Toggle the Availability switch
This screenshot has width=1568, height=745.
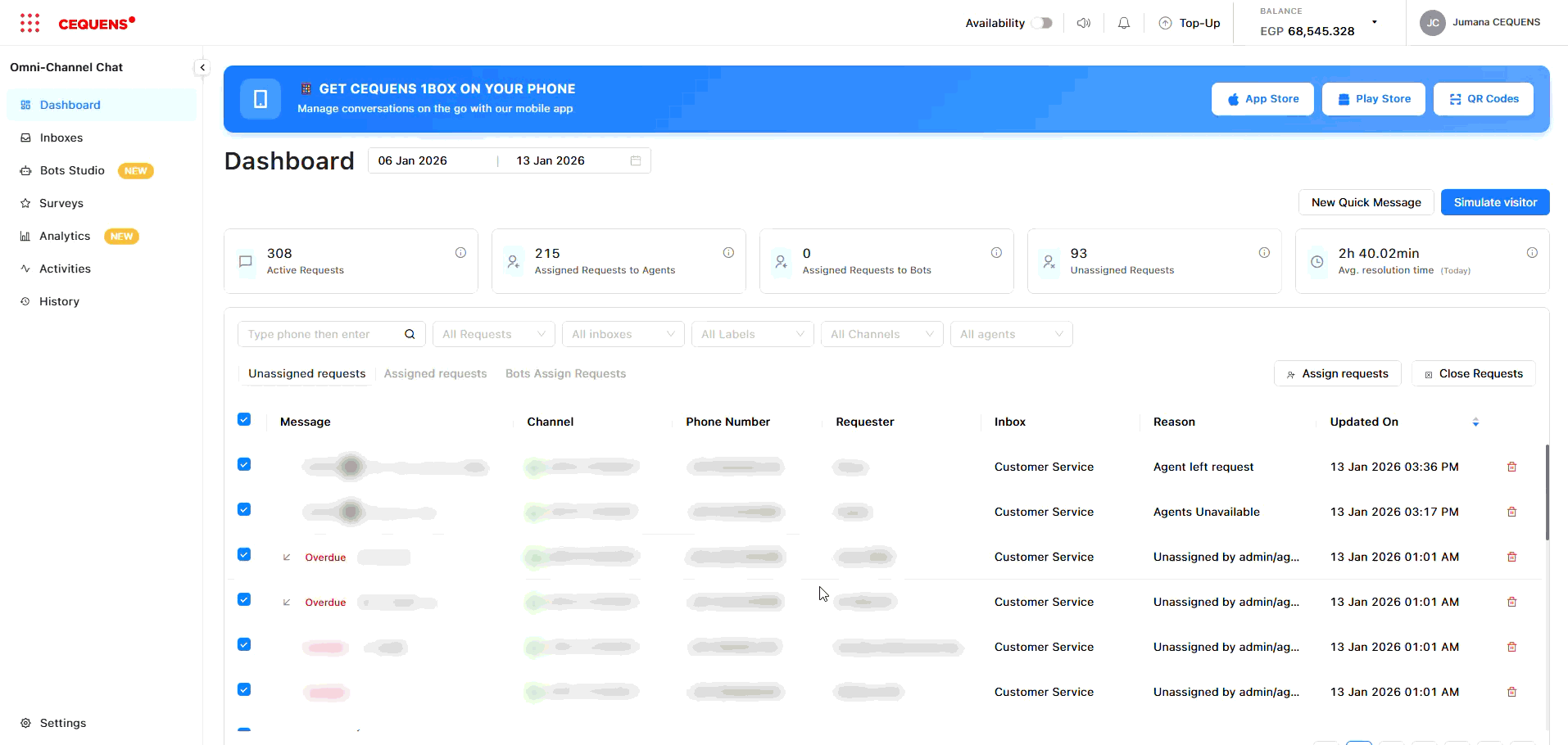1042,23
